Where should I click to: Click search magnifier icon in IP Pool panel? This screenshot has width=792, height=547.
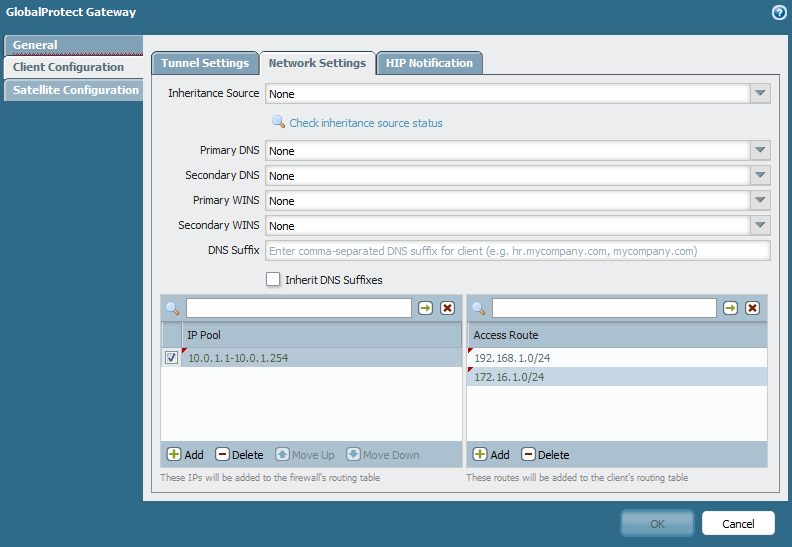(173, 308)
